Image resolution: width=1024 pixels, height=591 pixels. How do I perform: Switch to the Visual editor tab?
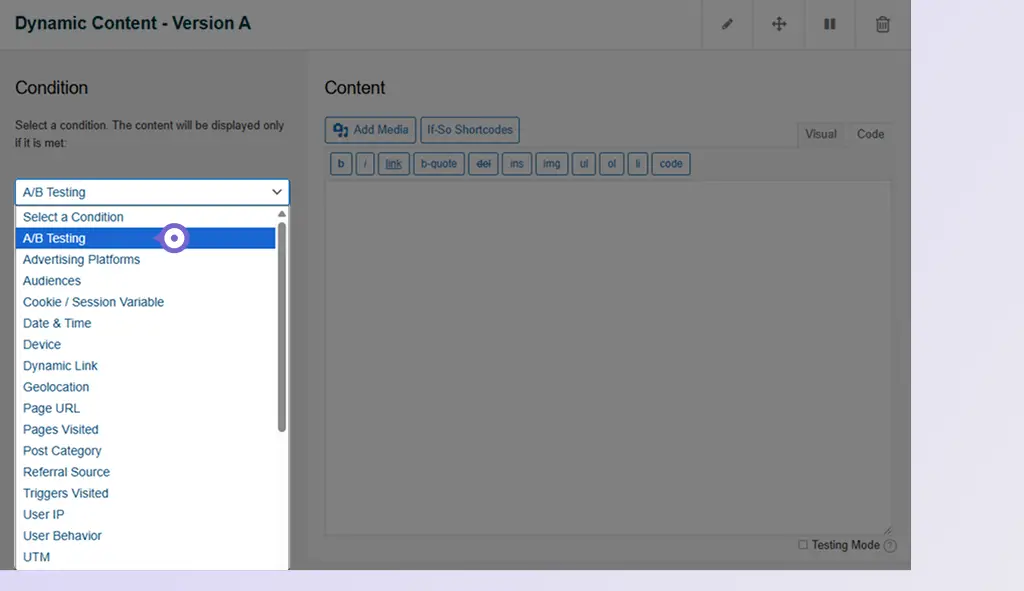[x=821, y=134]
